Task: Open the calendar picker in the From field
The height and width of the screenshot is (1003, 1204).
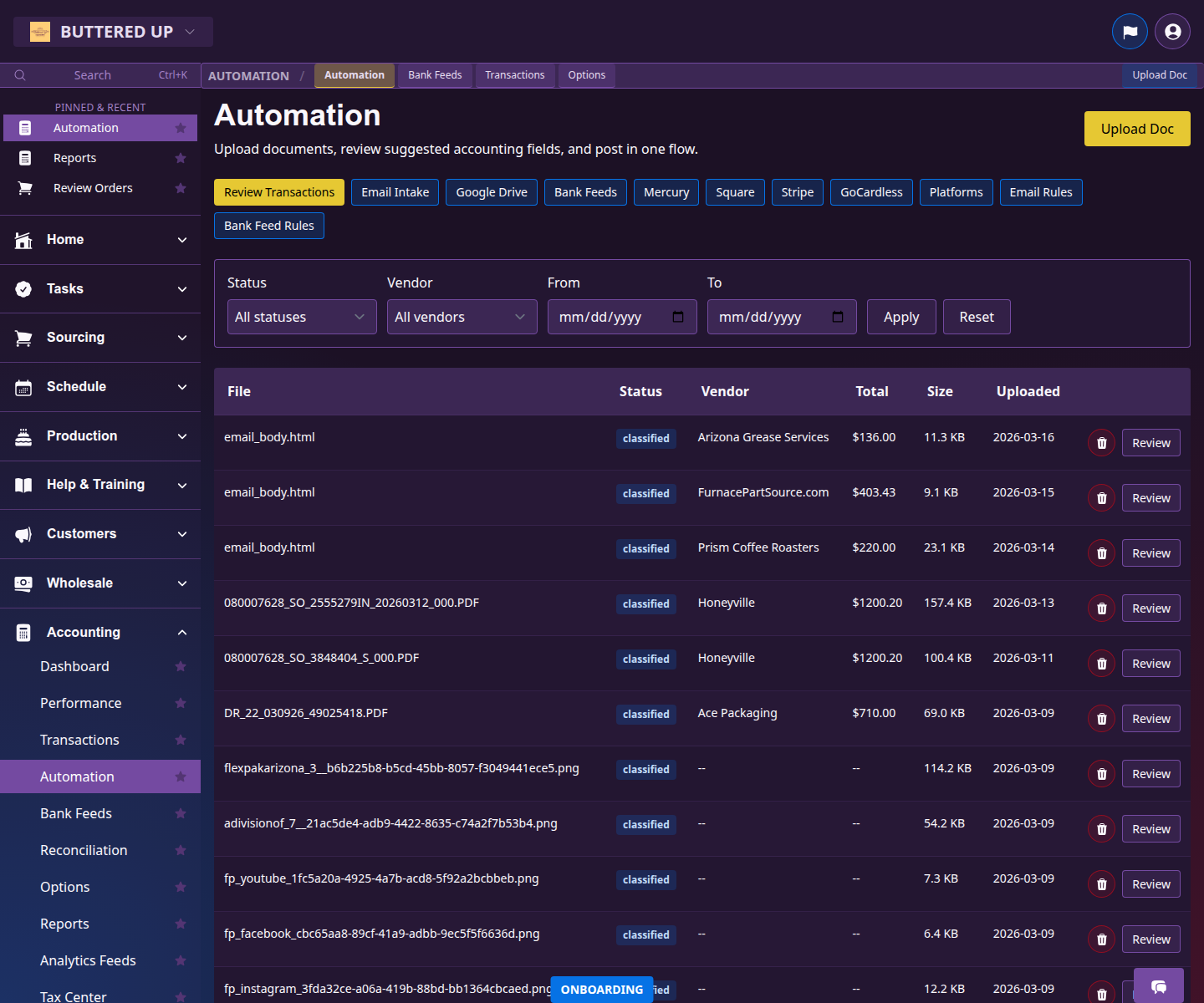Action: tap(679, 317)
